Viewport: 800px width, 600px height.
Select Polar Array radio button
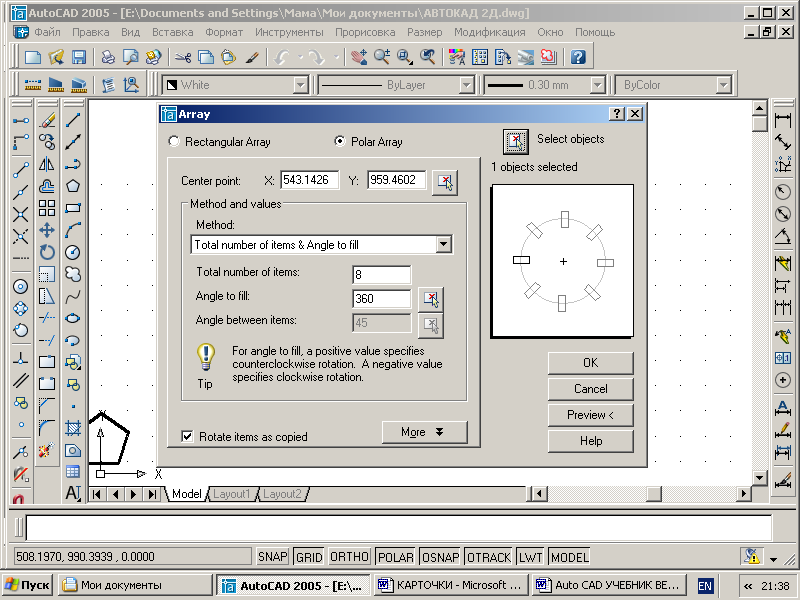coord(339,141)
